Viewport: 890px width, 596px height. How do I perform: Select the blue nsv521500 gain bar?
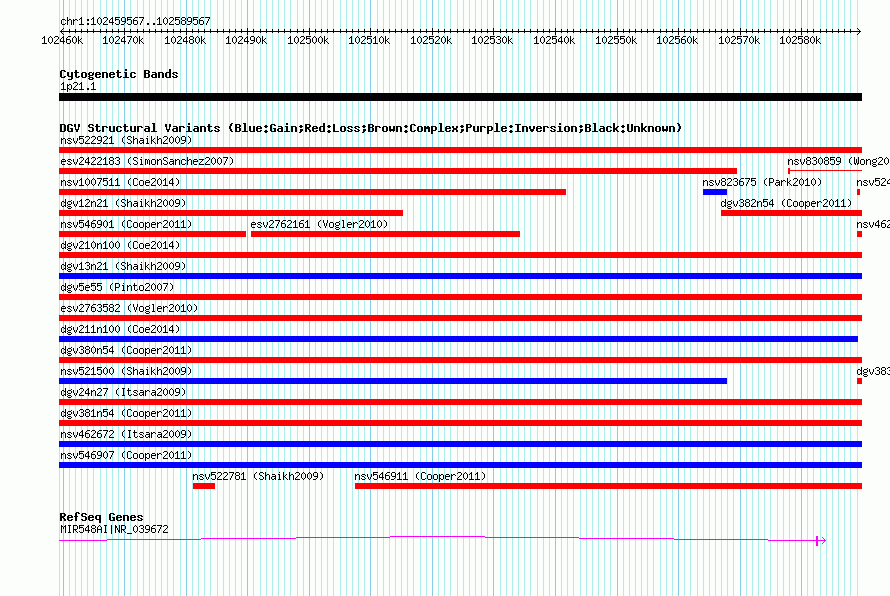click(393, 381)
